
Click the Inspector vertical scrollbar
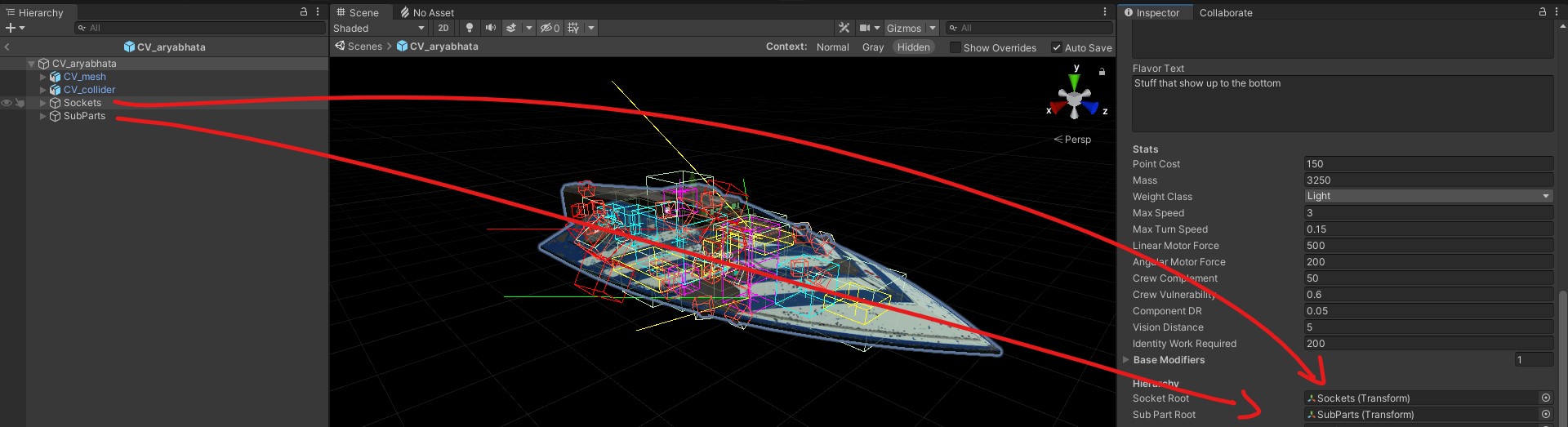pyautogui.click(x=1562, y=357)
